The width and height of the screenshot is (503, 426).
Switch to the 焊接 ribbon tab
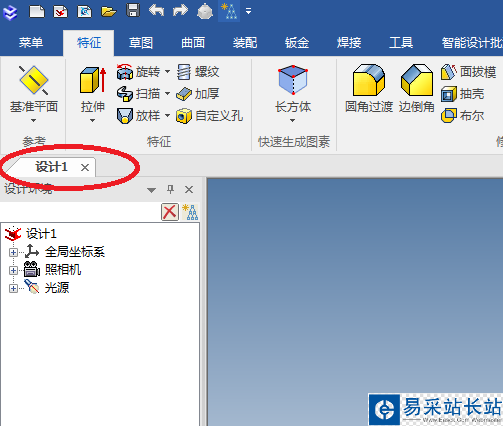pos(349,43)
